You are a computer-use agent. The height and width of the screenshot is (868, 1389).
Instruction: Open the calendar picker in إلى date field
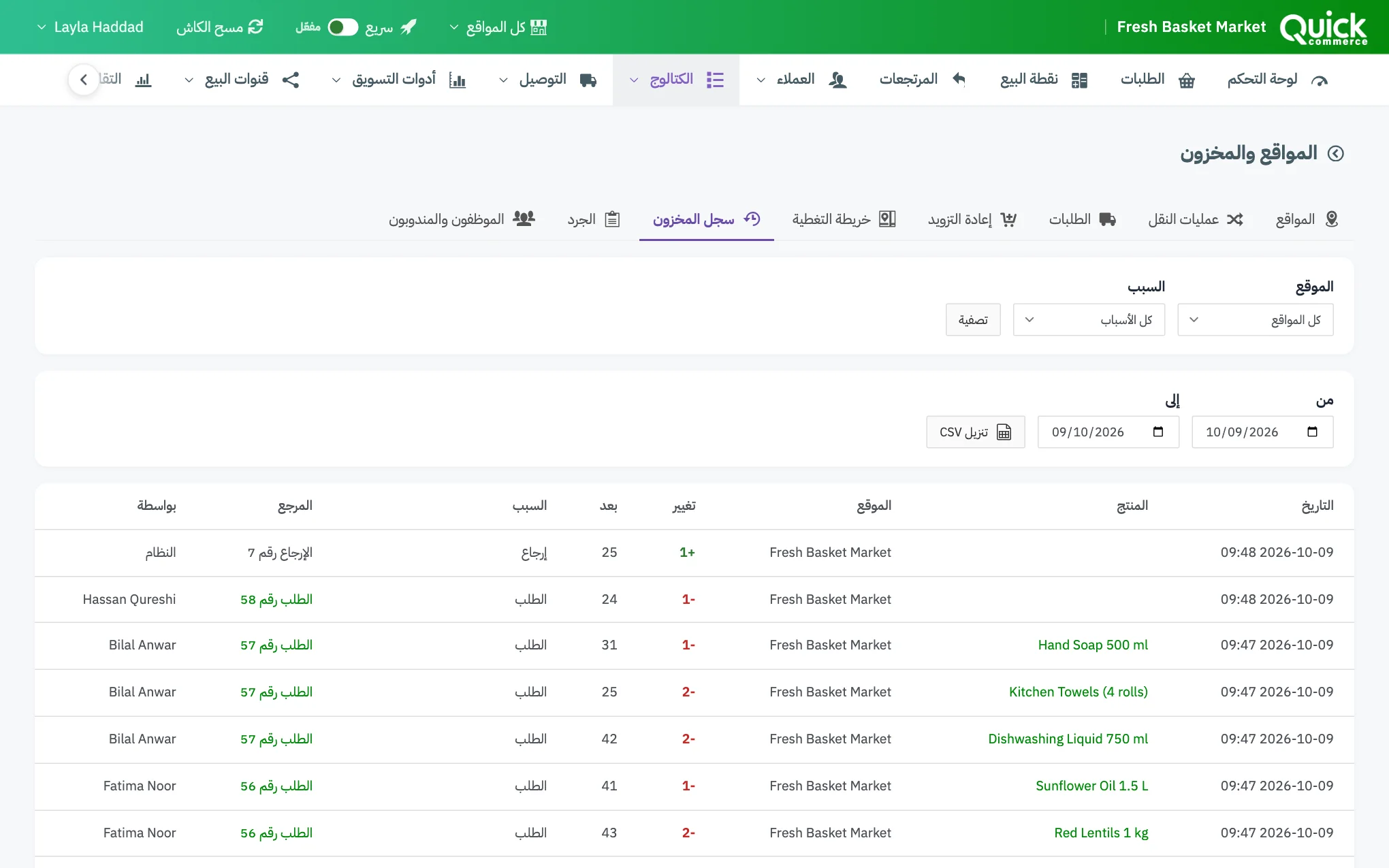[x=1158, y=432]
